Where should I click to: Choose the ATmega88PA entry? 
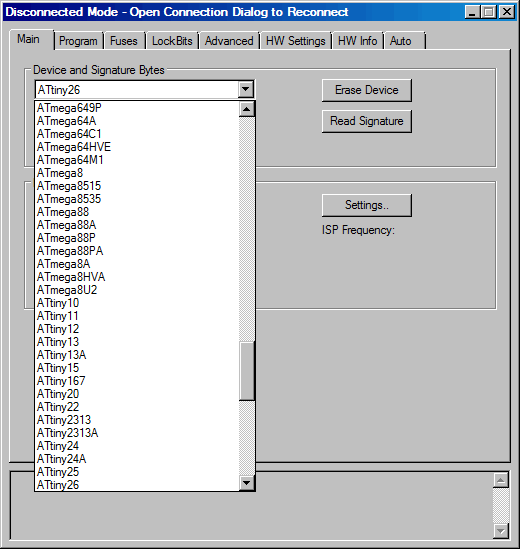(137, 251)
